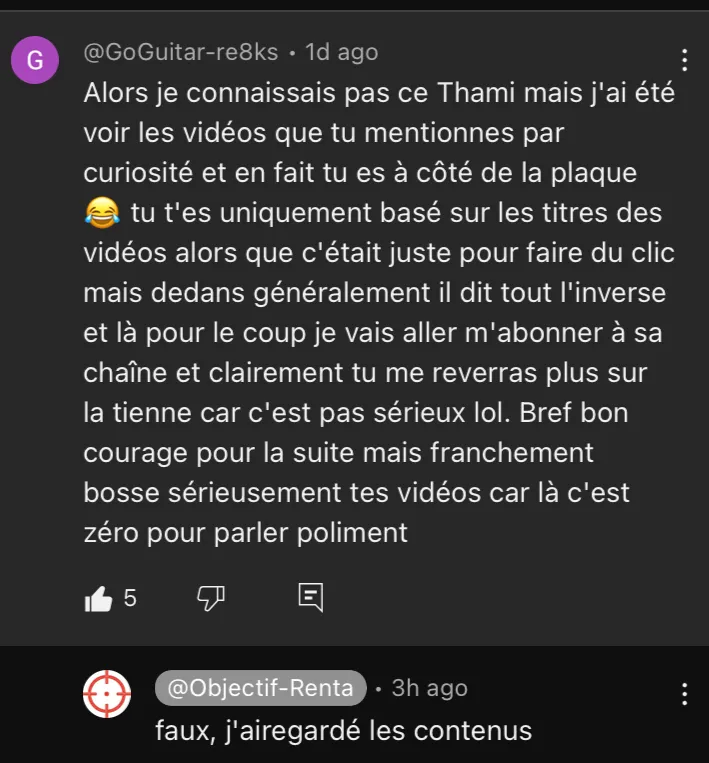Like the GoGuitar-re8ks comment with thumbs up
This screenshot has height=763, width=709.
click(x=99, y=598)
